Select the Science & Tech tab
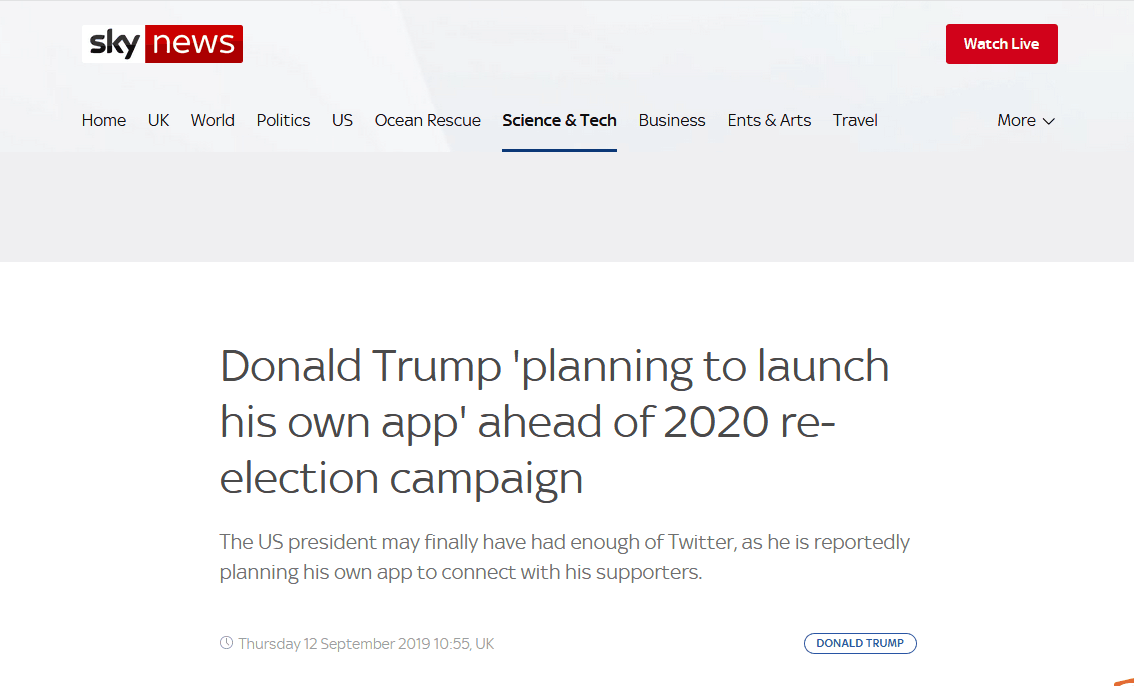This screenshot has width=1134, height=686. [559, 121]
